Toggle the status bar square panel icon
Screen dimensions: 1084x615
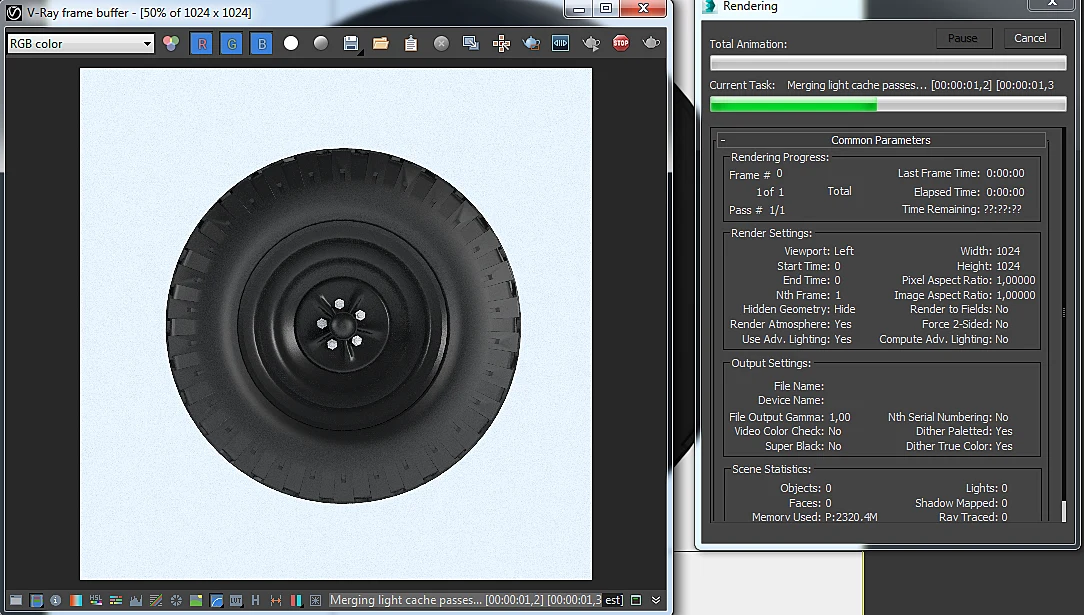coord(636,600)
